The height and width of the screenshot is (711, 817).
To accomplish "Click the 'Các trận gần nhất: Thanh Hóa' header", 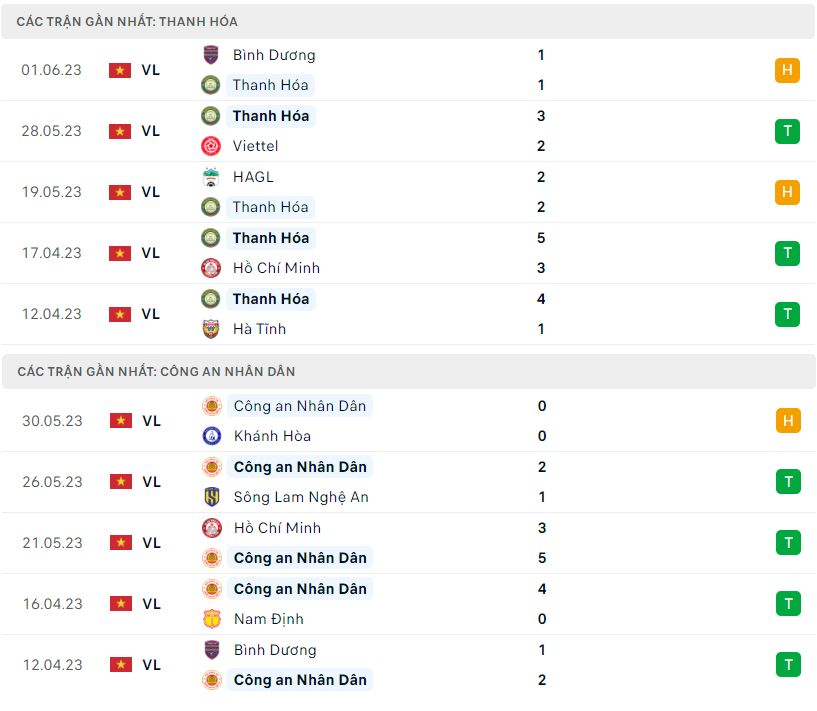I will point(128,21).
